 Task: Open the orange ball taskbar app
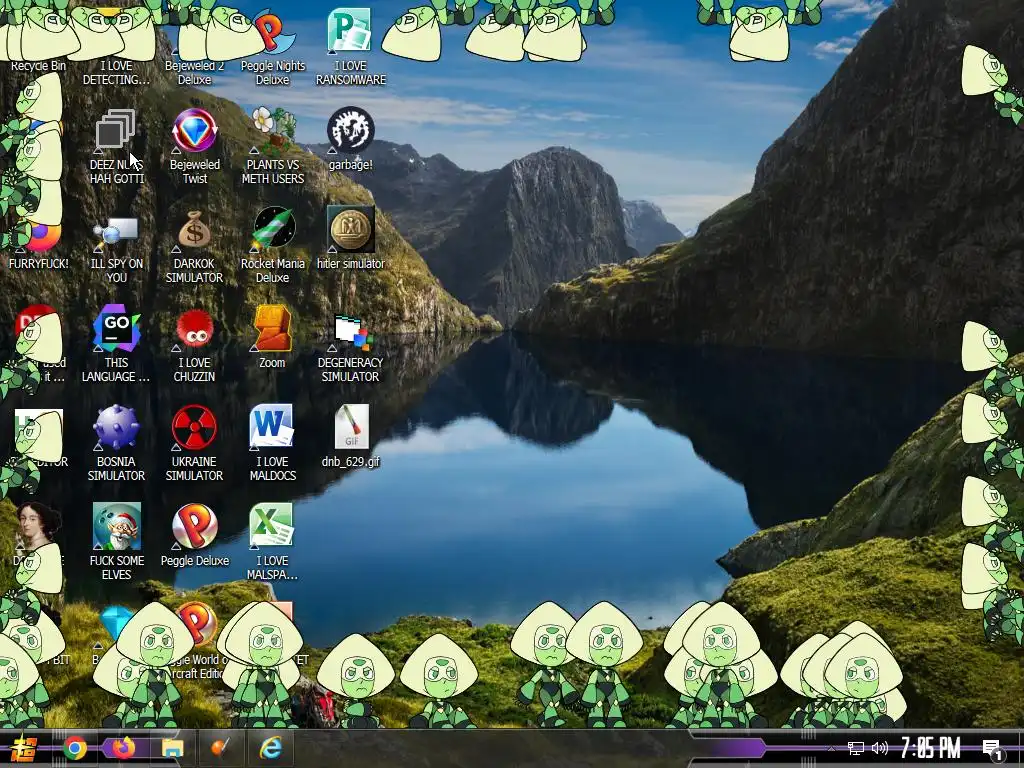point(221,748)
